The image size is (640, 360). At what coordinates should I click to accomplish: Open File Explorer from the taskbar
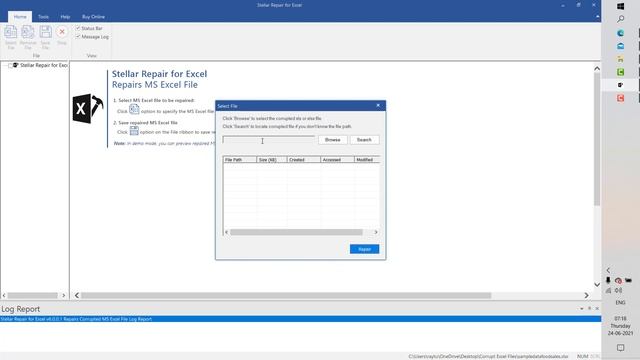[x=620, y=59]
